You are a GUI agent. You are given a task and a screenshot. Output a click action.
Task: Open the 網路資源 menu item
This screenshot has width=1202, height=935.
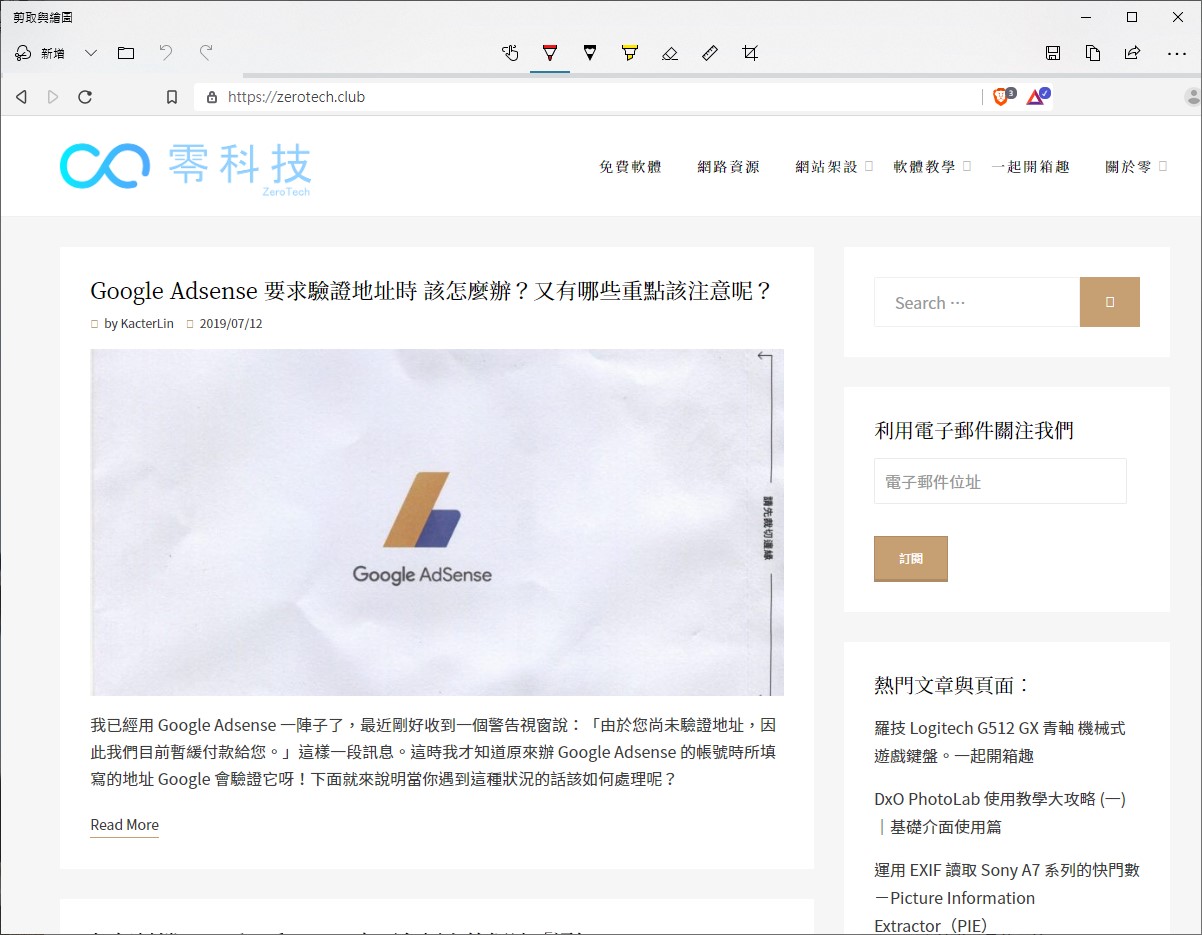[x=728, y=167]
